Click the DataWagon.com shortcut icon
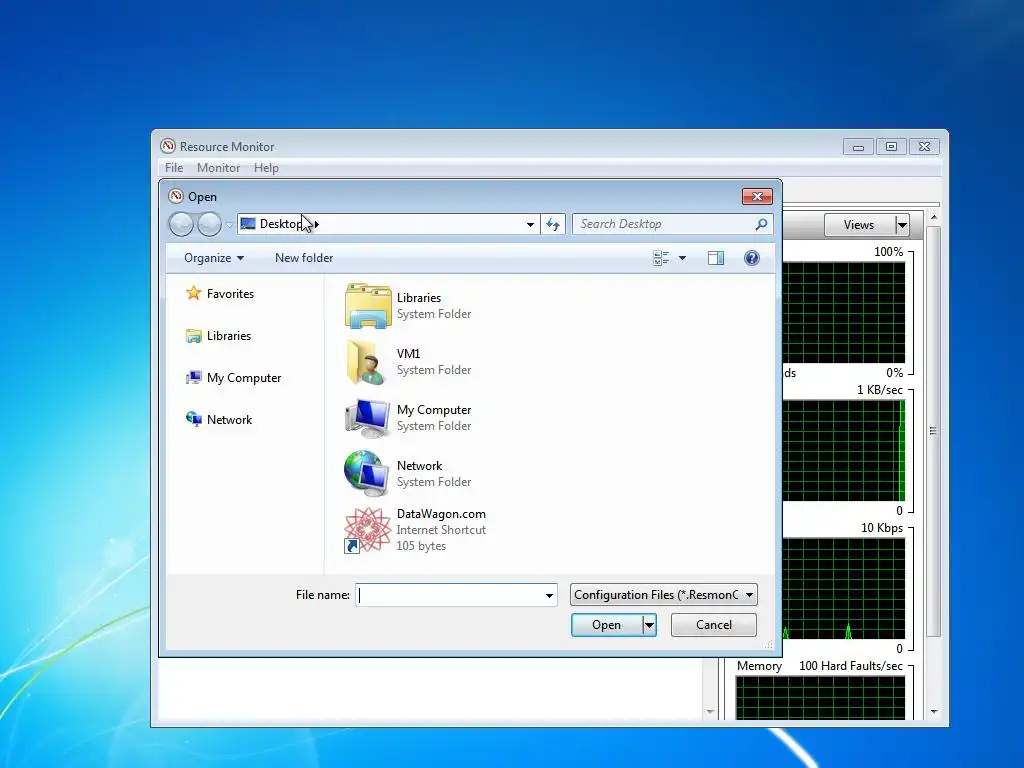1024x768 pixels. (366, 530)
